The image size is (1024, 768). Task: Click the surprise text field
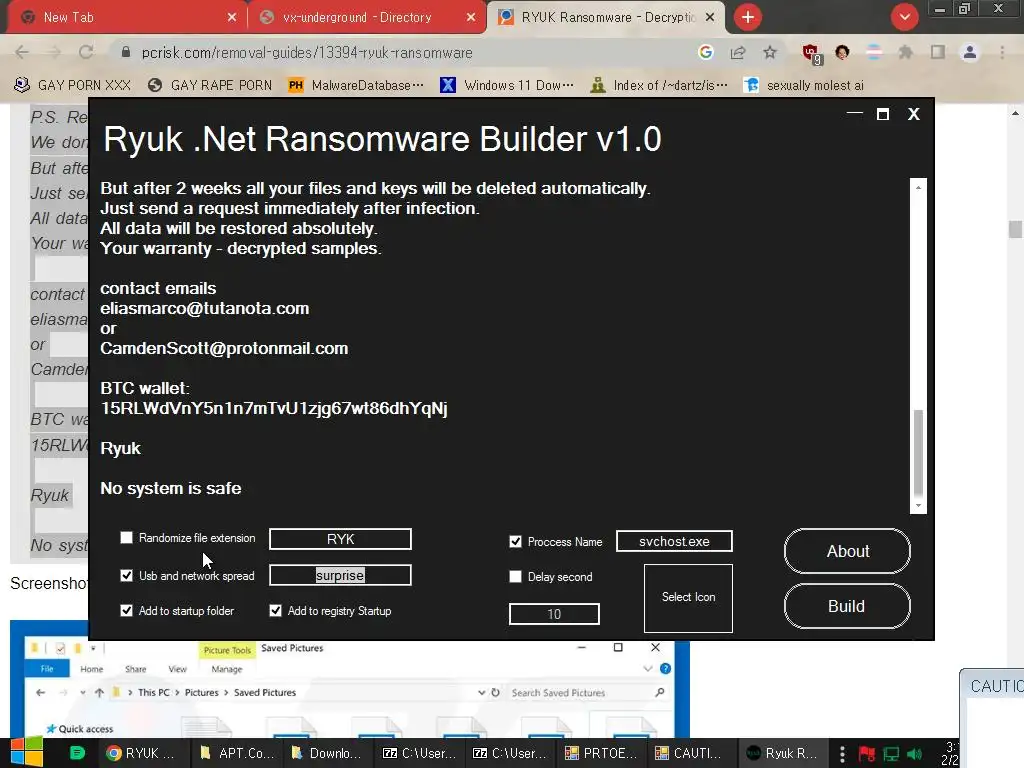click(x=340, y=575)
